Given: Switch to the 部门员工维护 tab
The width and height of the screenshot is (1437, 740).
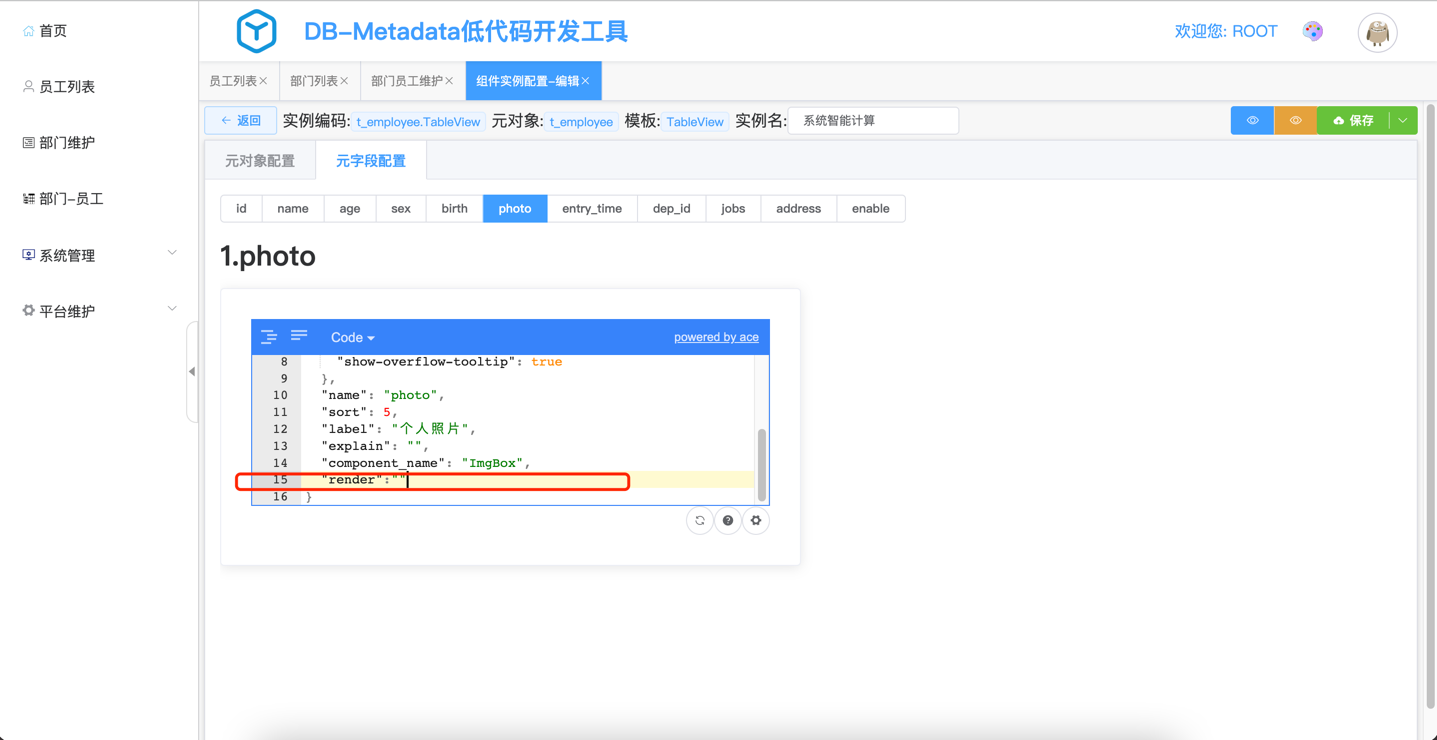Looking at the screenshot, I should (407, 81).
